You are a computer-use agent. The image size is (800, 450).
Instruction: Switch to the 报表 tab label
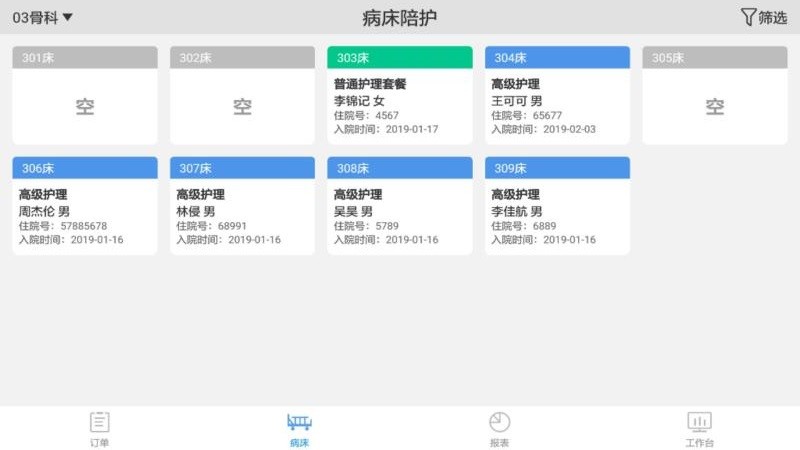(x=499, y=442)
